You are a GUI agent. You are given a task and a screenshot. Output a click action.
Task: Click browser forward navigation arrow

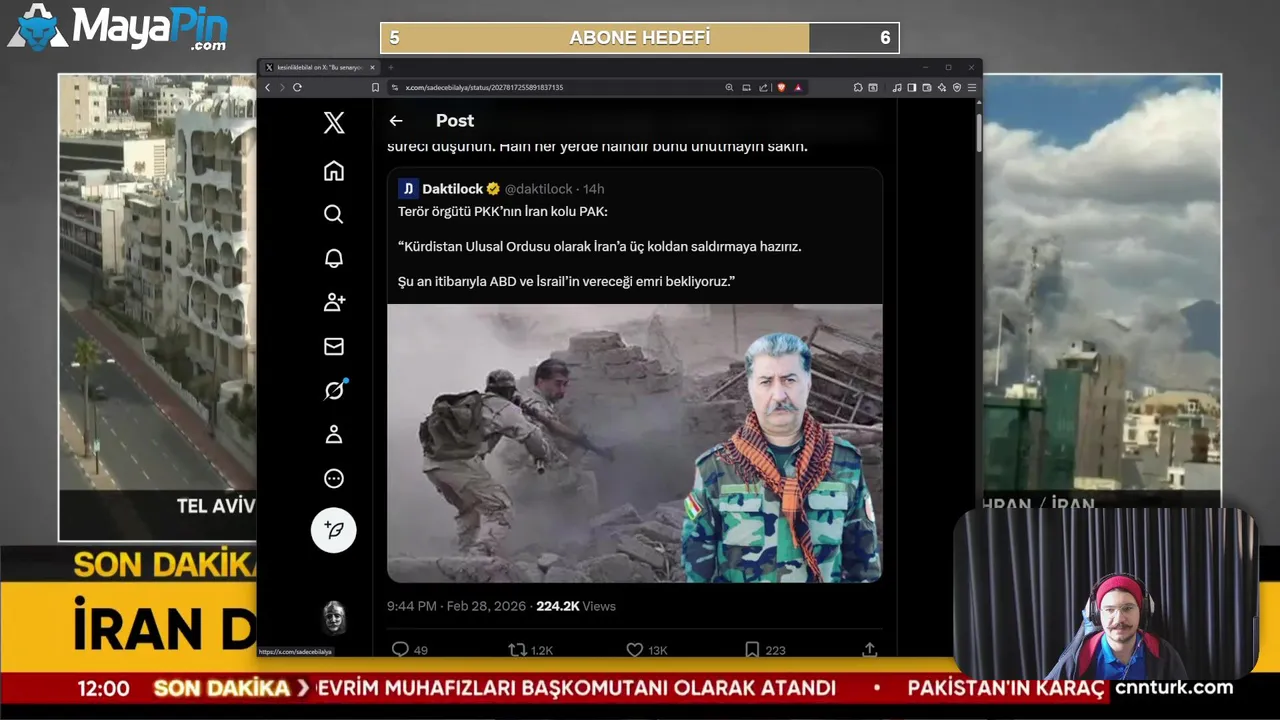[x=282, y=88]
